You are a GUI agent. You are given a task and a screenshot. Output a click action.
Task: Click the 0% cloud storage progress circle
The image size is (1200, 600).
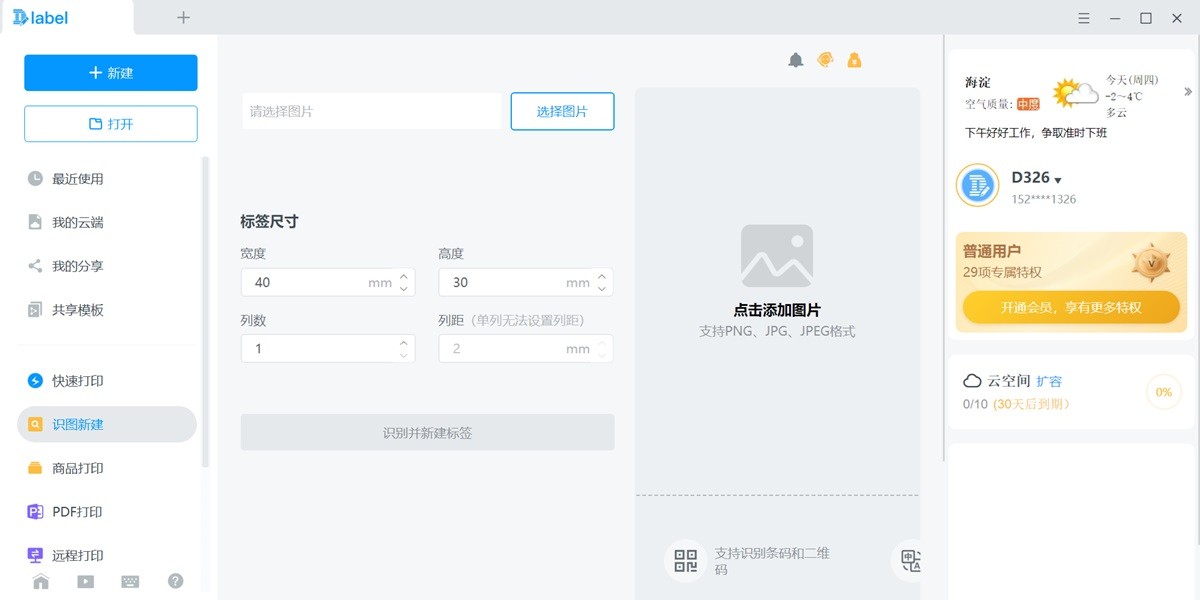click(1162, 392)
